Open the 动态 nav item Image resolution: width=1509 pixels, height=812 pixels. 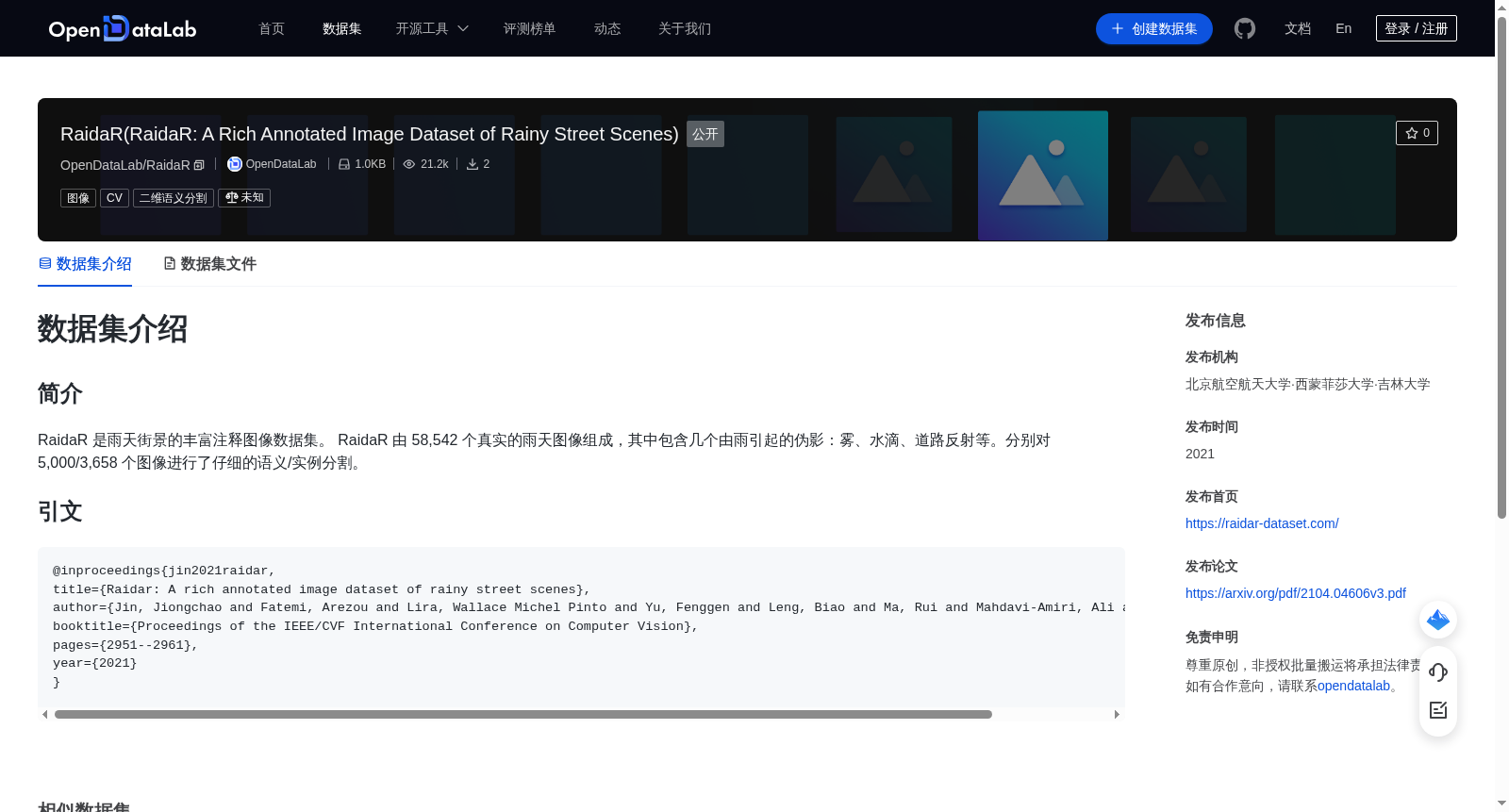(607, 28)
